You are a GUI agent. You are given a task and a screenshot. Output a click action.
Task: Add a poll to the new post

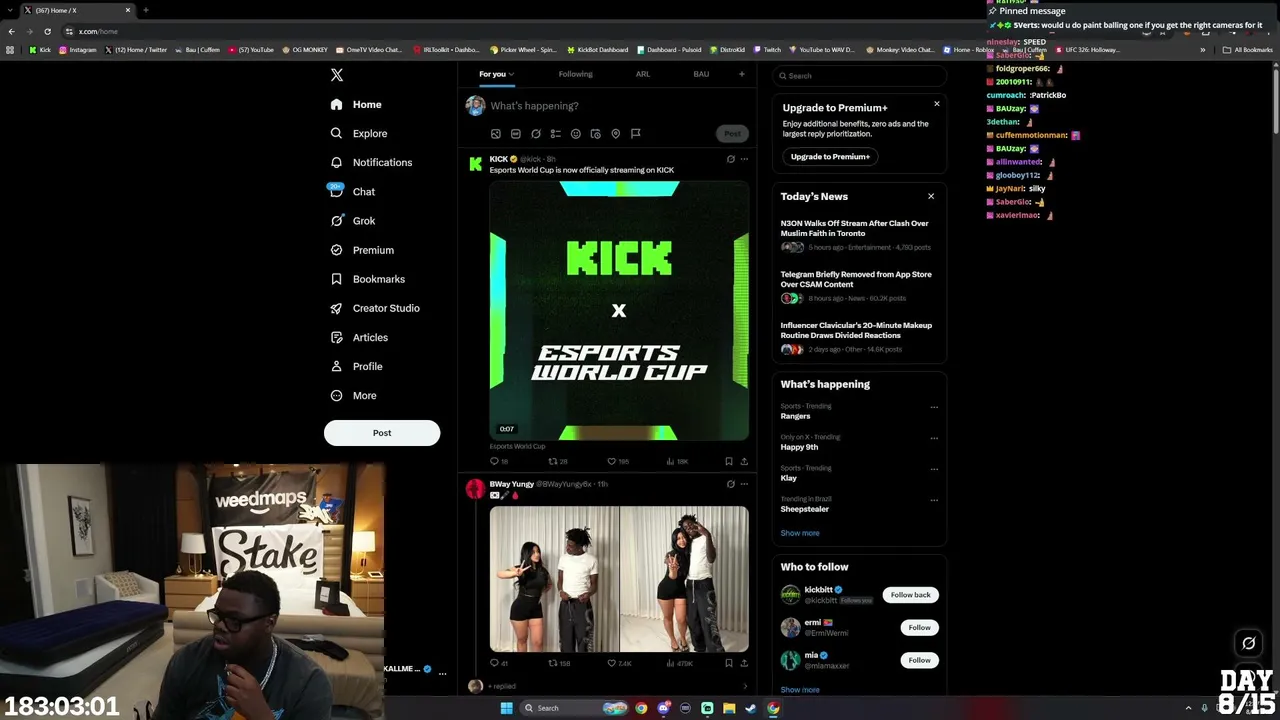point(556,134)
